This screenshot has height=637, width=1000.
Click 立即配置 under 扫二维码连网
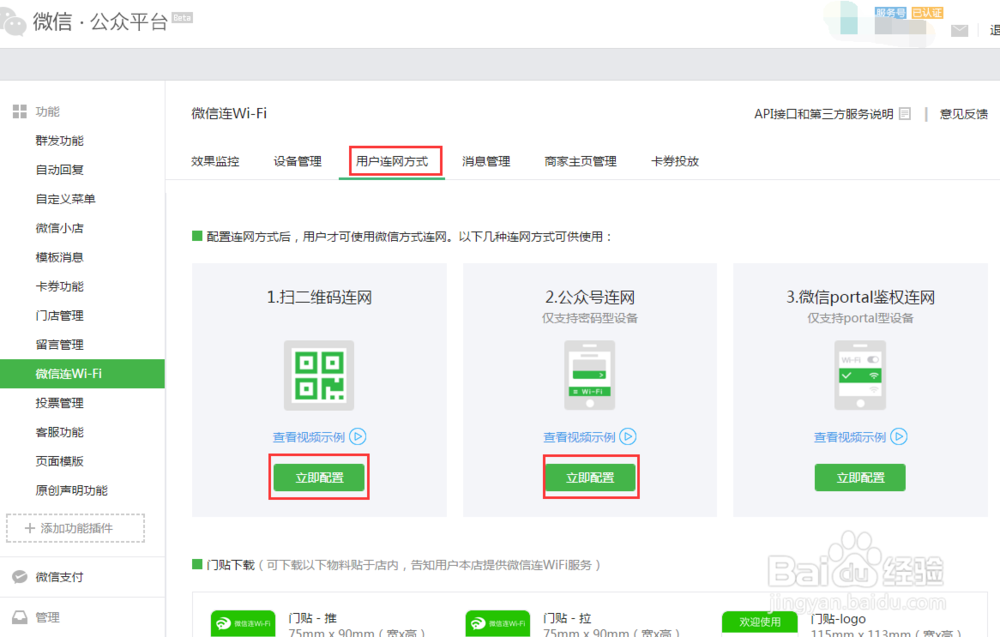click(x=319, y=477)
